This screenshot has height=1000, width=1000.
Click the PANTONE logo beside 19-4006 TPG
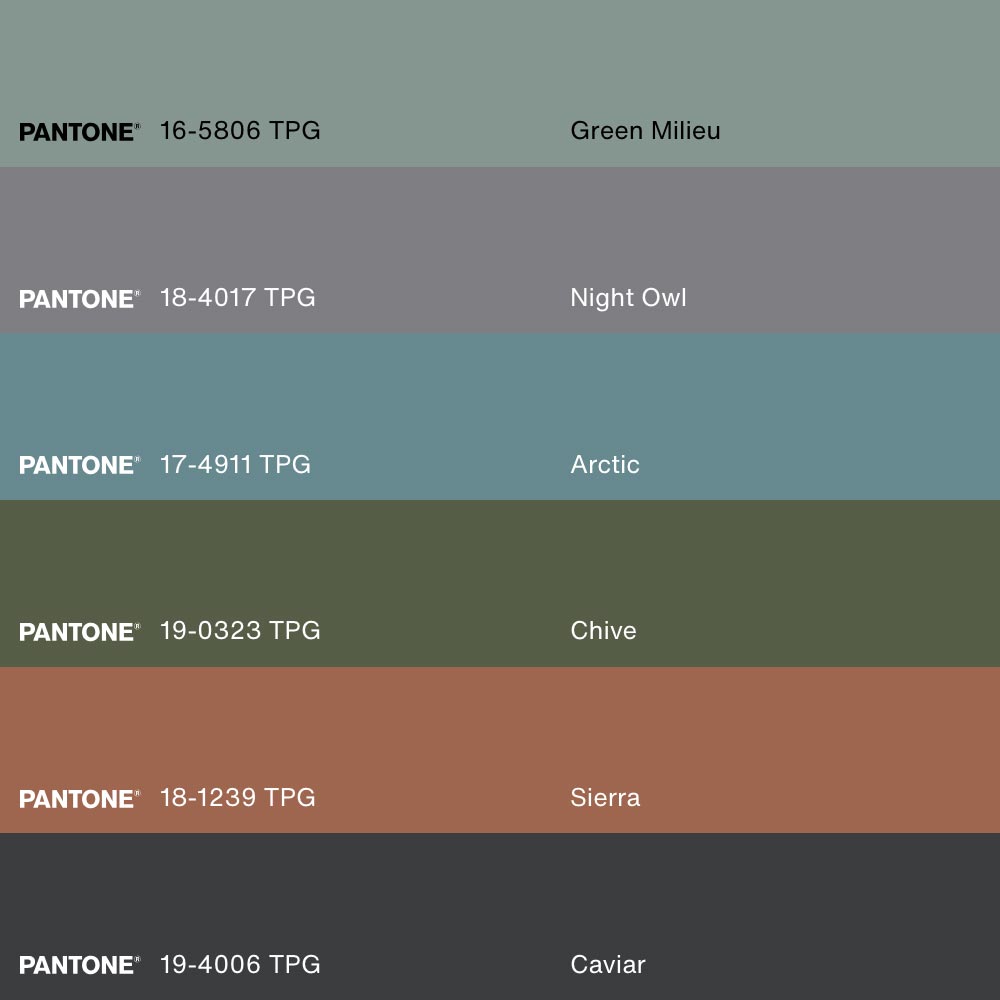coord(79,965)
